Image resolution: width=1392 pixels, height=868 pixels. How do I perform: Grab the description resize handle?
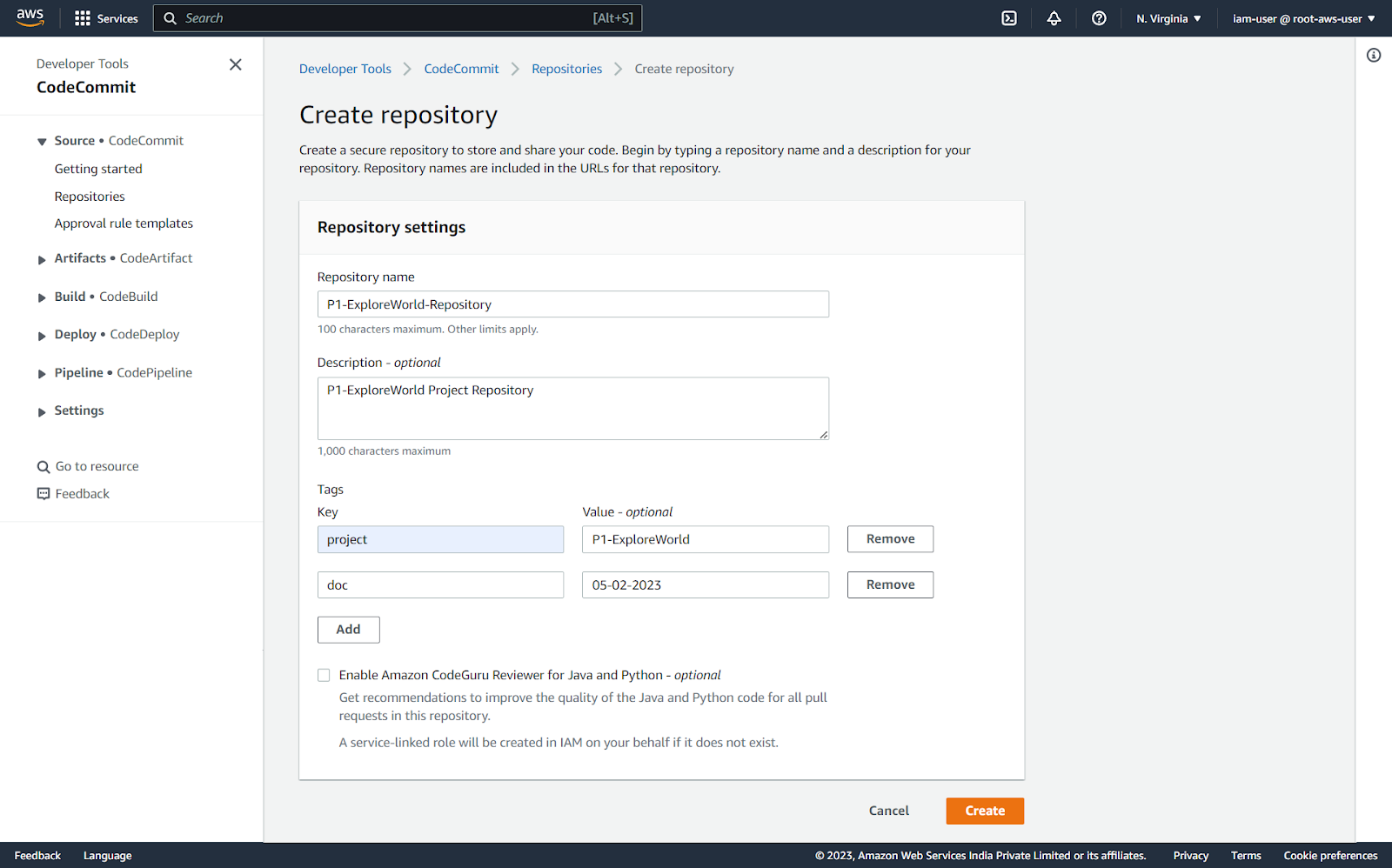(823, 434)
